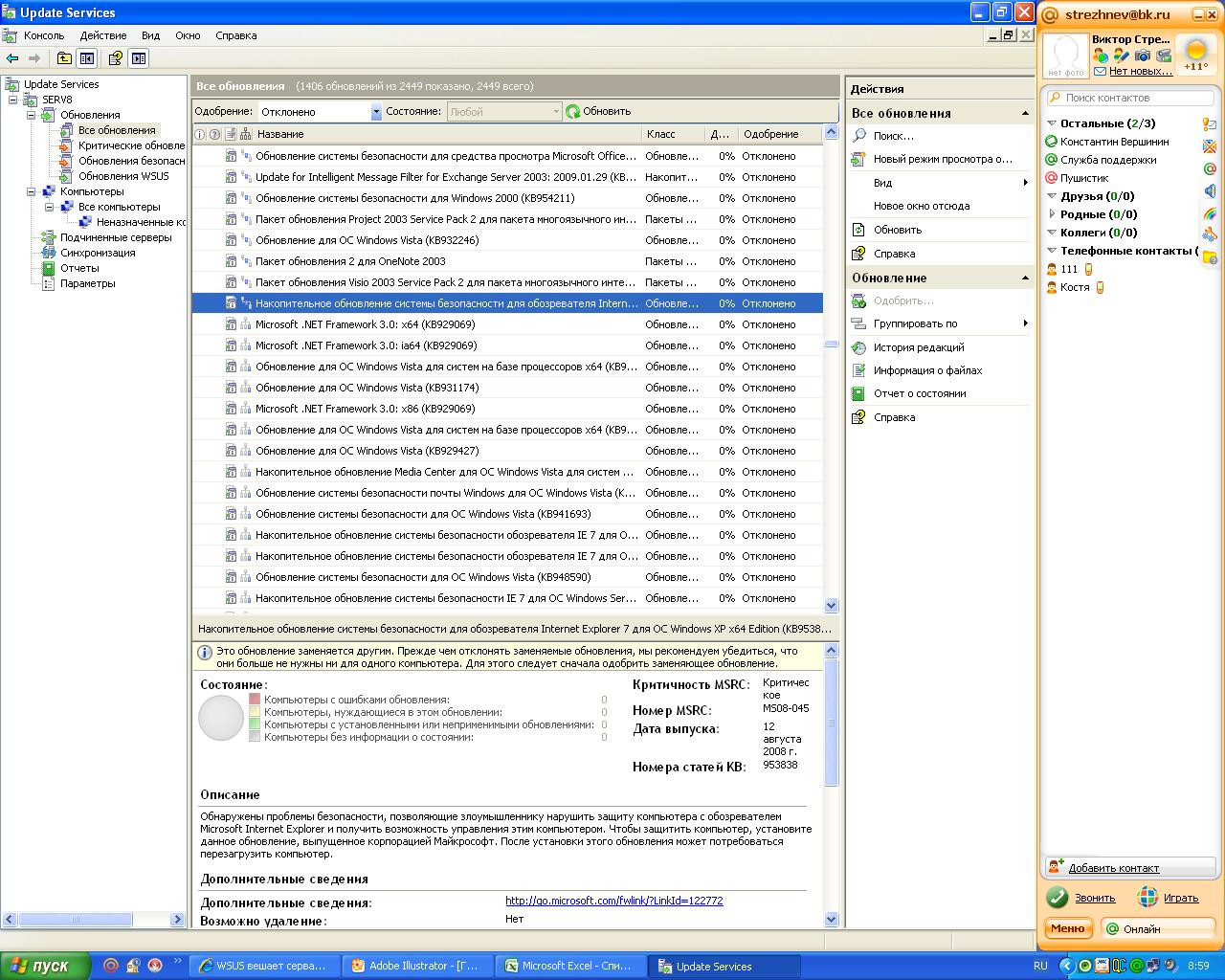Open the Онлайн status dropdown
The image size is (1225, 980).
[1158, 928]
